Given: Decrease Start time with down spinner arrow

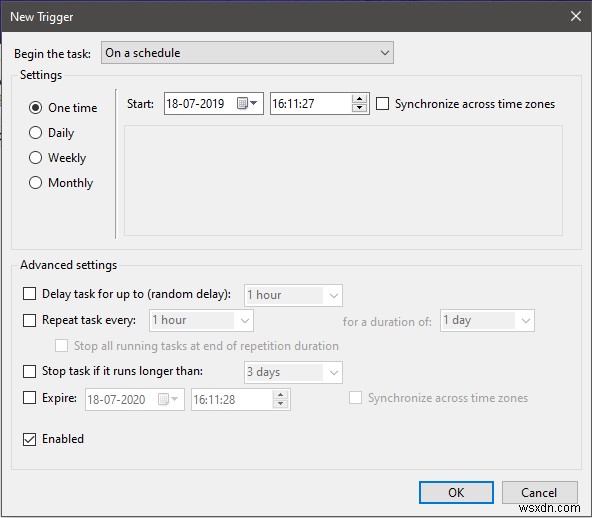Looking at the screenshot, I should pyautogui.click(x=359, y=108).
